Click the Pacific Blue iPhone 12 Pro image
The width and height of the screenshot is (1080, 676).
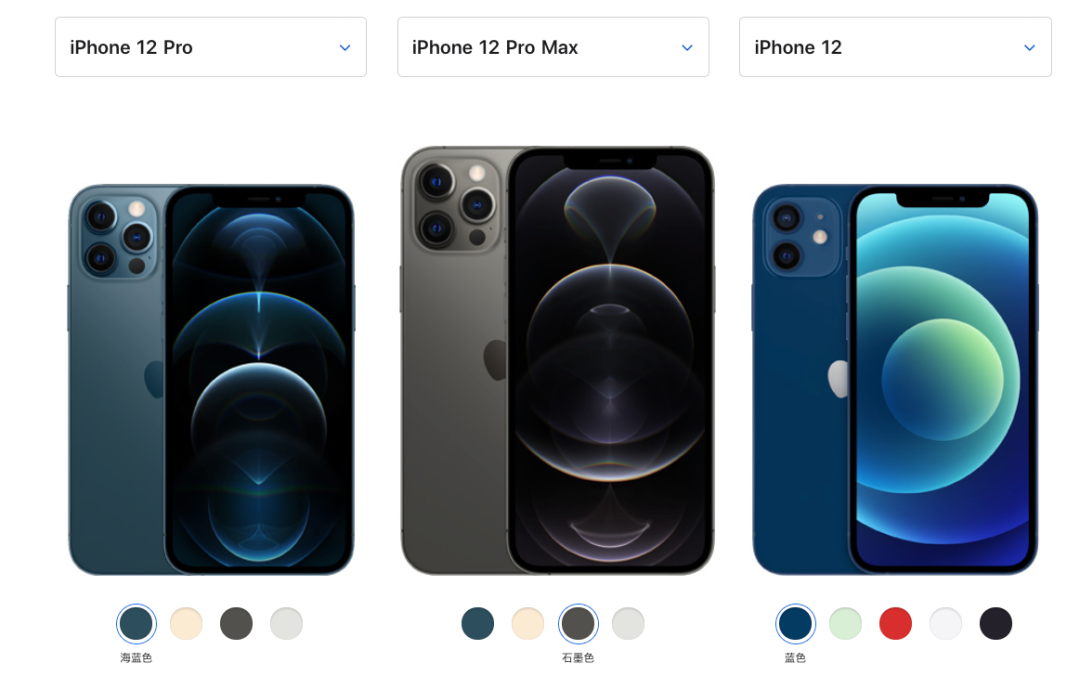pyautogui.click(x=211, y=380)
